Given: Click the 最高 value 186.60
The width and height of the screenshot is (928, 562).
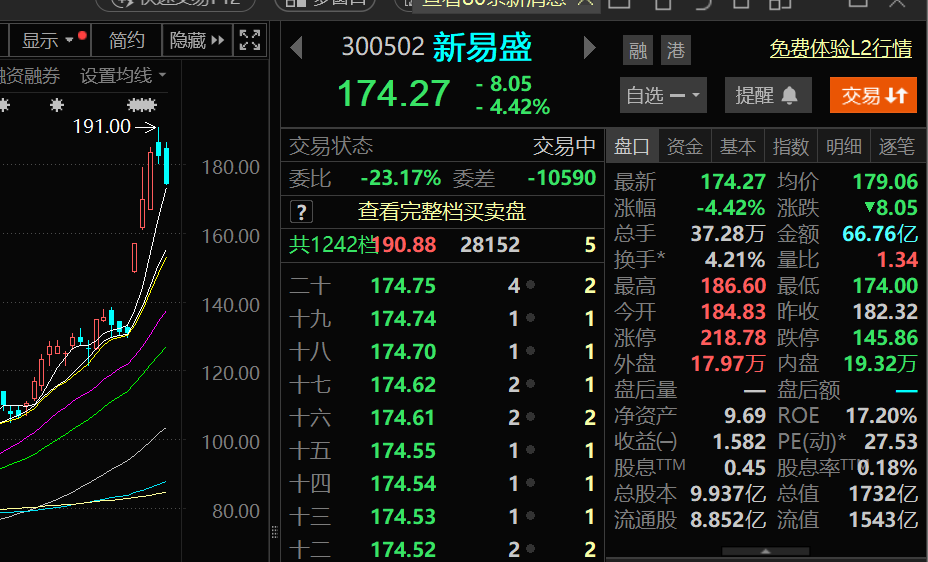Looking at the screenshot, I should (733, 286).
